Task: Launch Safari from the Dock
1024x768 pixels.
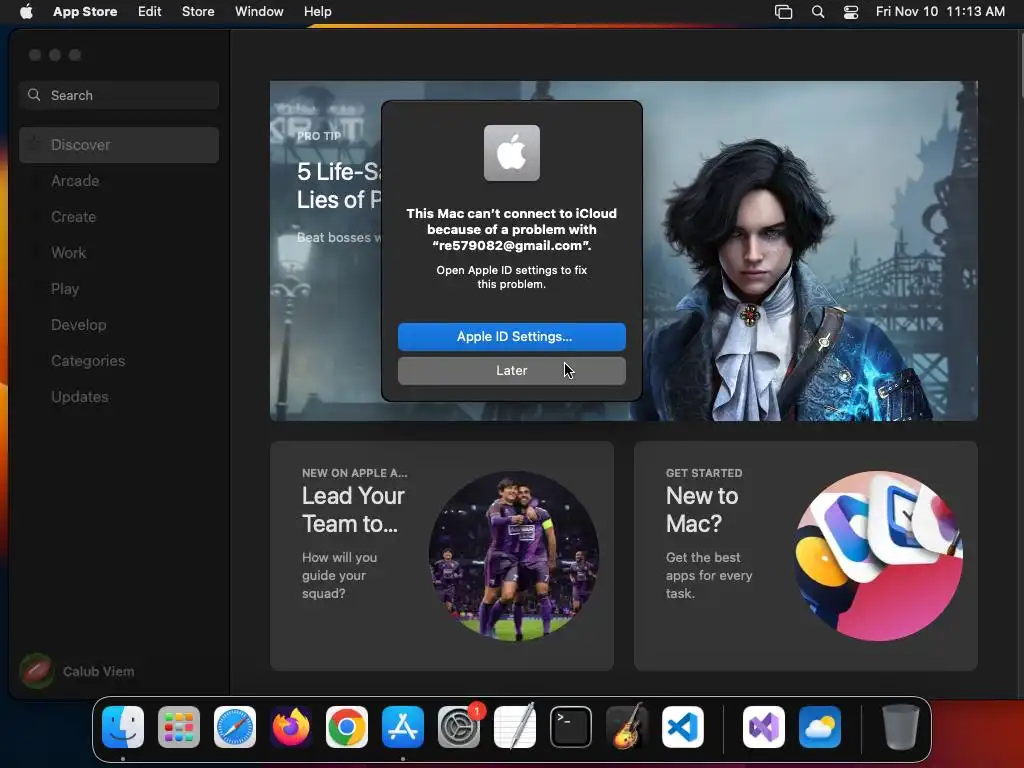Action: [235, 727]
